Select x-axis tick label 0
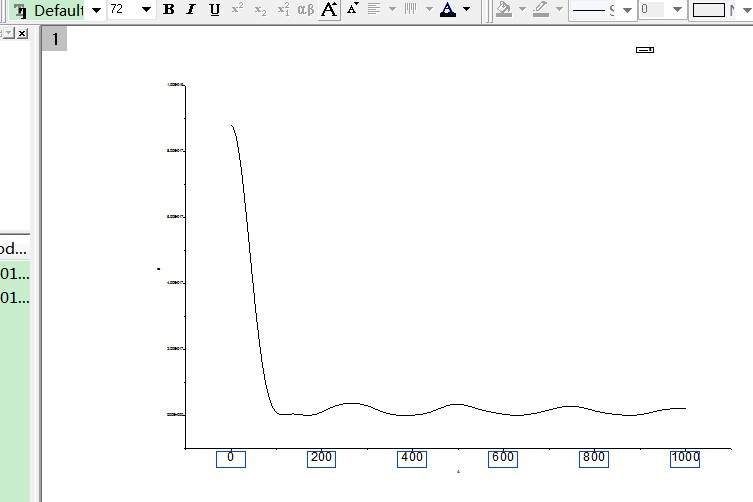The height and width of the screenshot is (502, 753). 231,459
